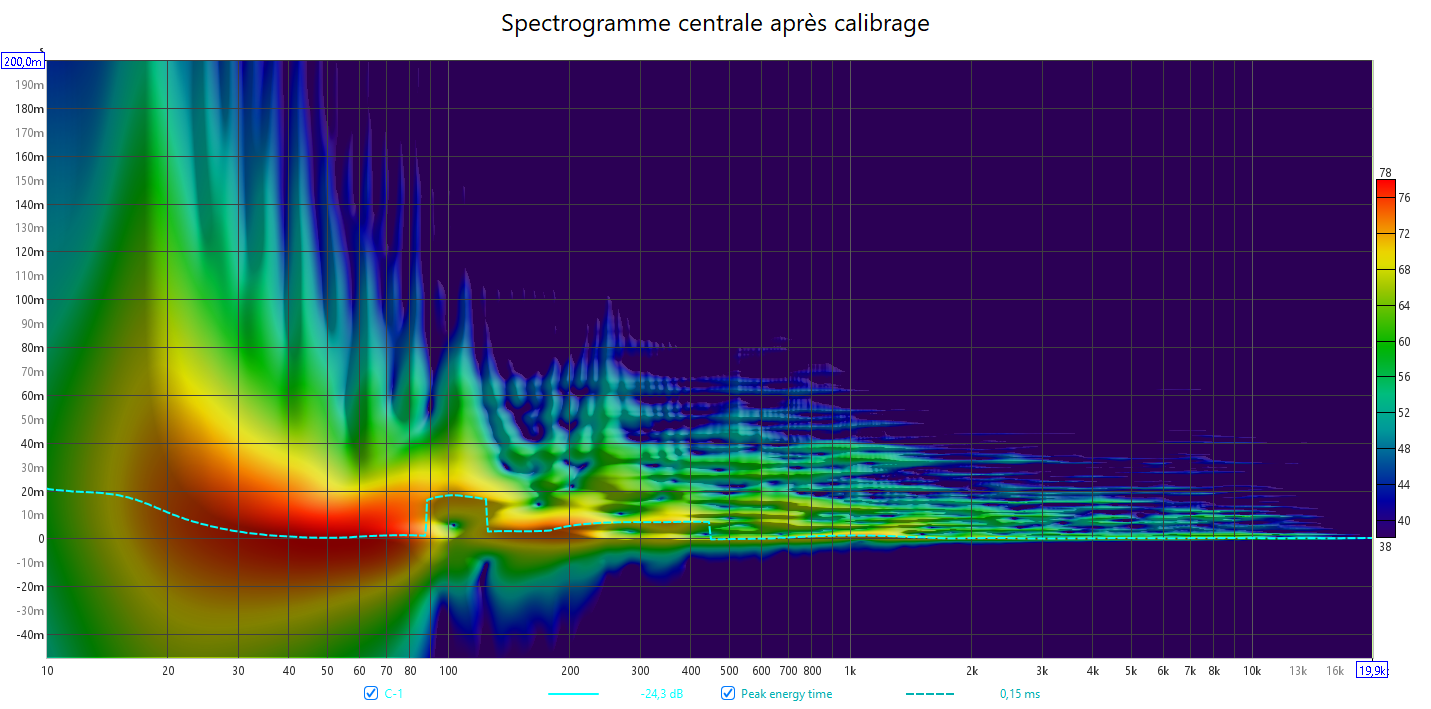This screenshot has height=709, width=1431.
Task: Select the -24,3 dB legend value
Action: [x=662, y=694]
